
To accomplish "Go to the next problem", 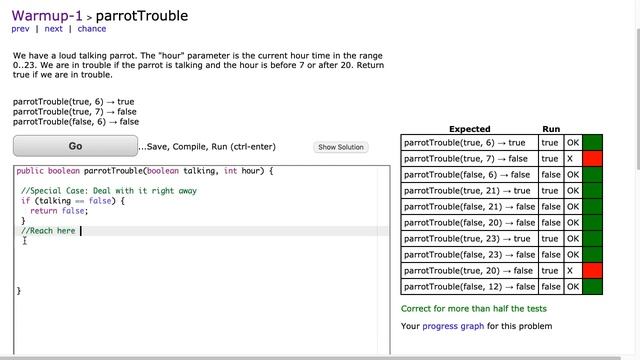I will click(53, 29).
